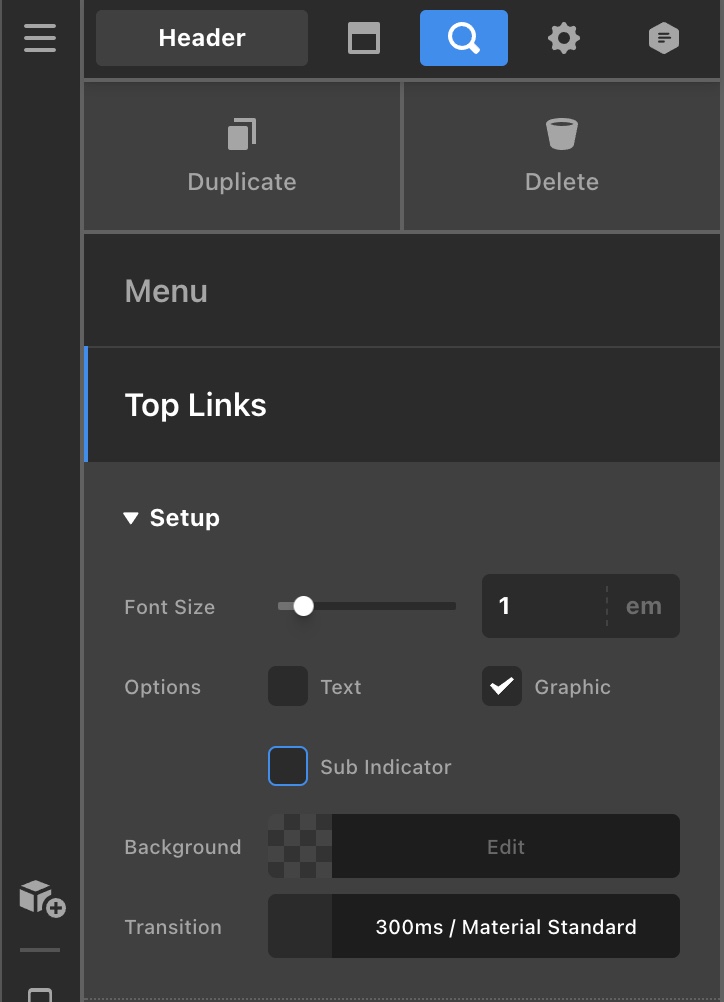Open the Transition 300ms Material Standard selector

tap(505, 927)
